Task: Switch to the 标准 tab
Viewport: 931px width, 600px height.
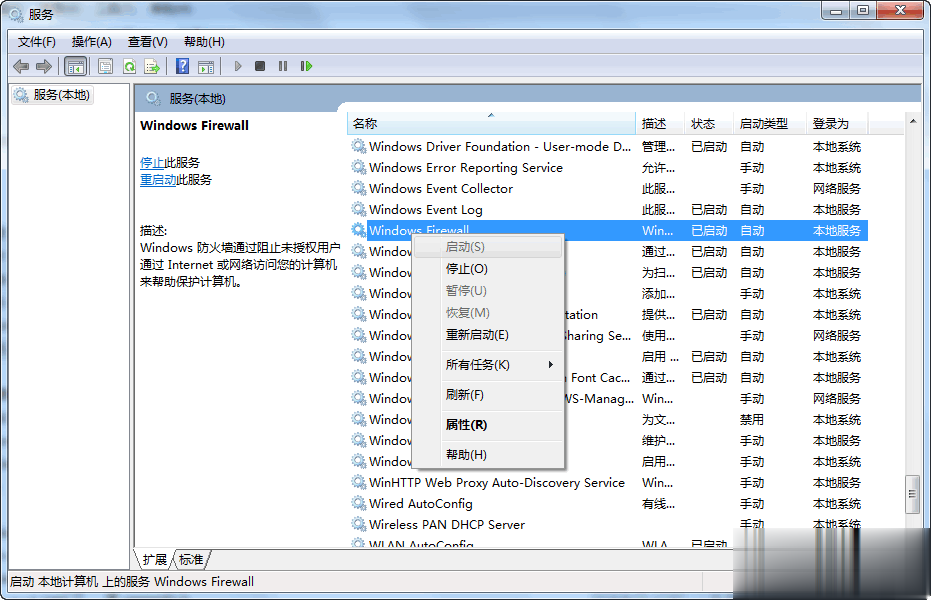Action: coord(191,560)
